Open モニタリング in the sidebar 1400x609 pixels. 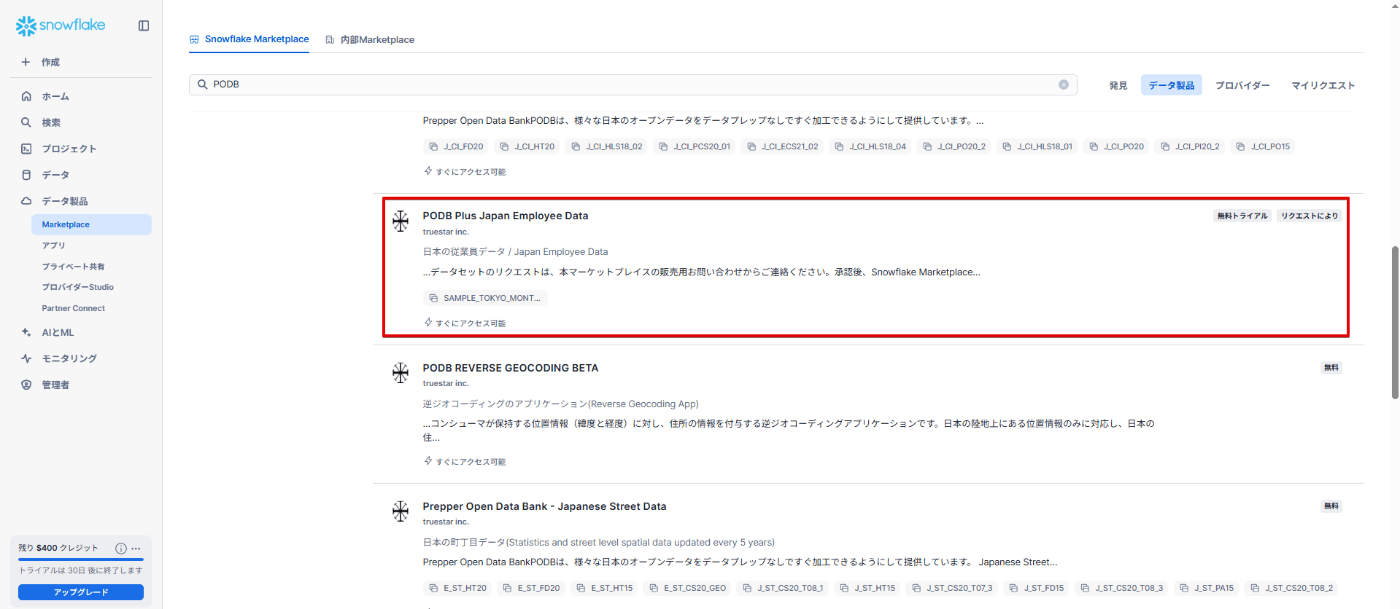68,359
